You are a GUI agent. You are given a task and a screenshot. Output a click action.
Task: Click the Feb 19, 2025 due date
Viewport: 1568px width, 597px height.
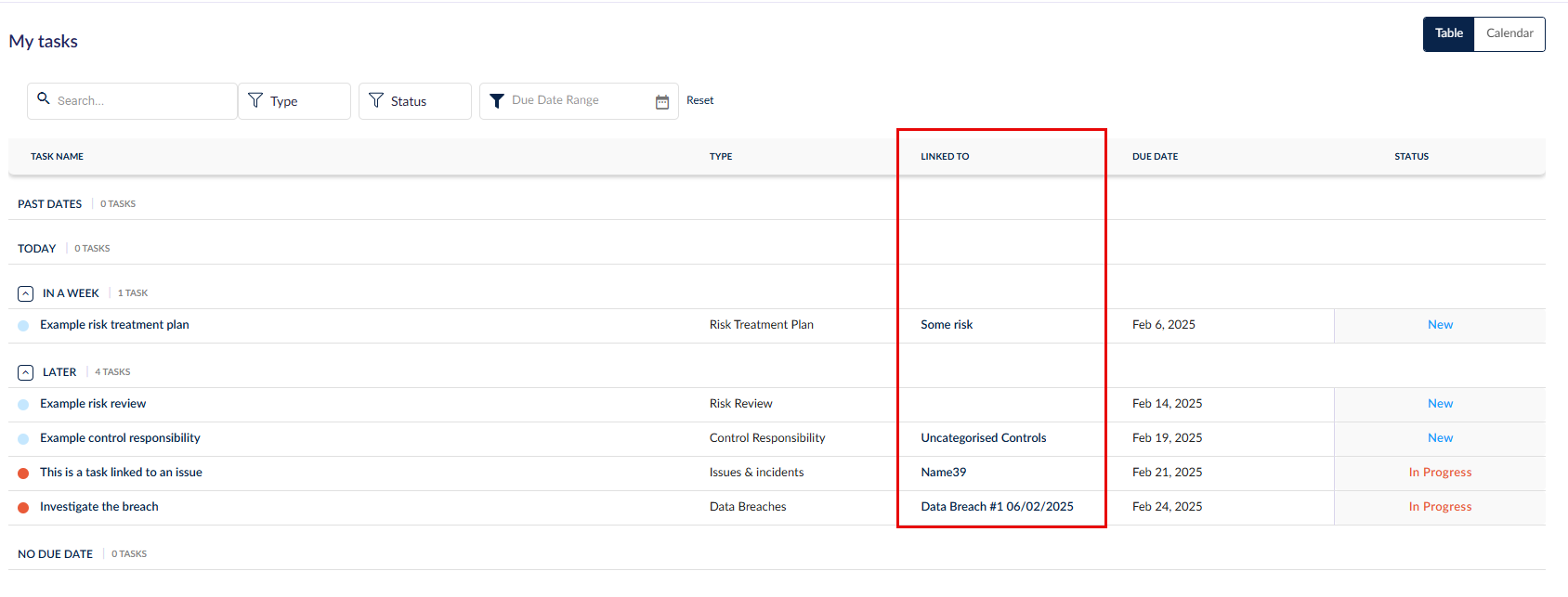(1168, 438)
